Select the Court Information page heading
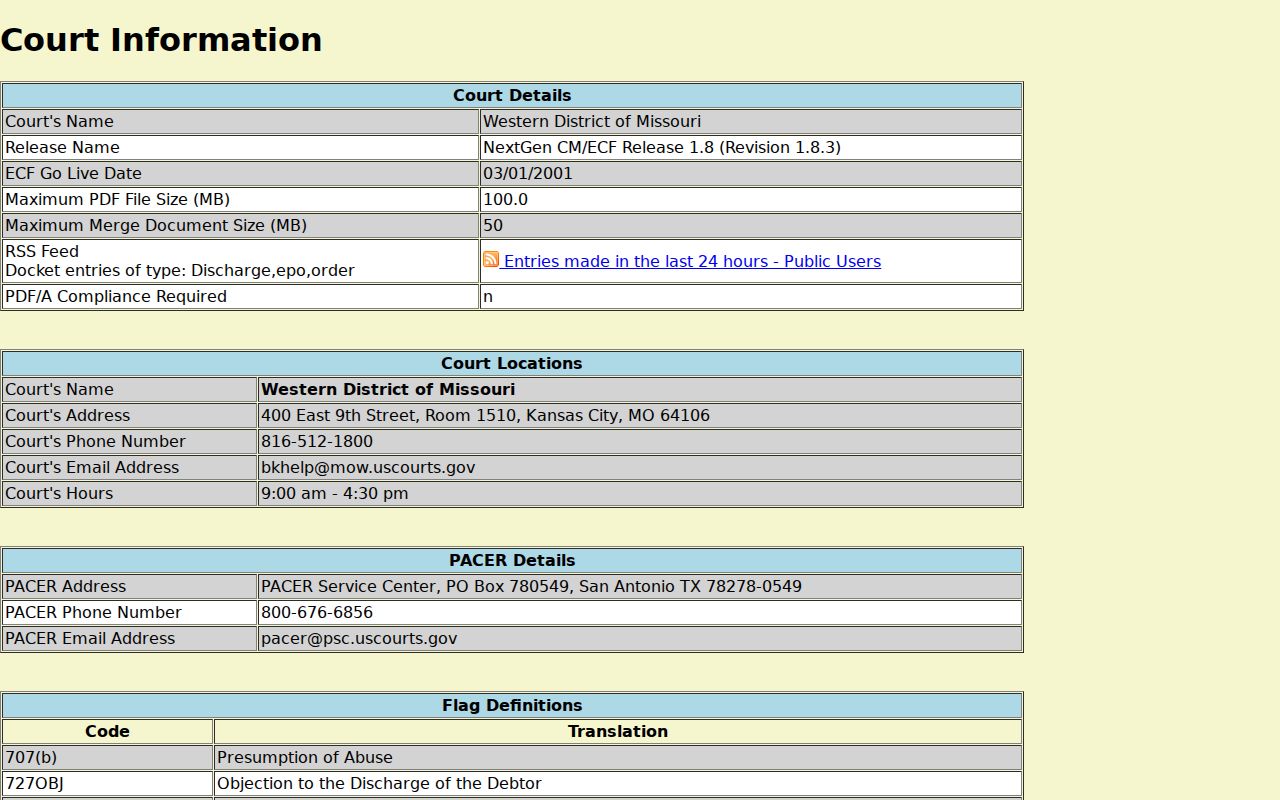 click(161, 40)
